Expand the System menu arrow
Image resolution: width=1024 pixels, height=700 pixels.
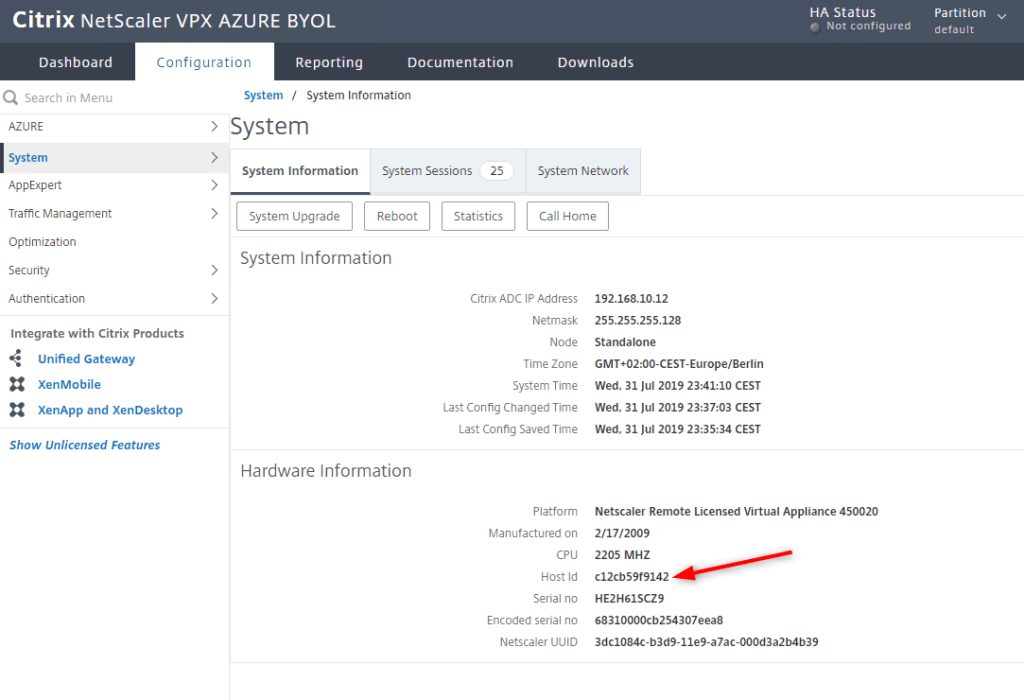[x=214, y=157]
